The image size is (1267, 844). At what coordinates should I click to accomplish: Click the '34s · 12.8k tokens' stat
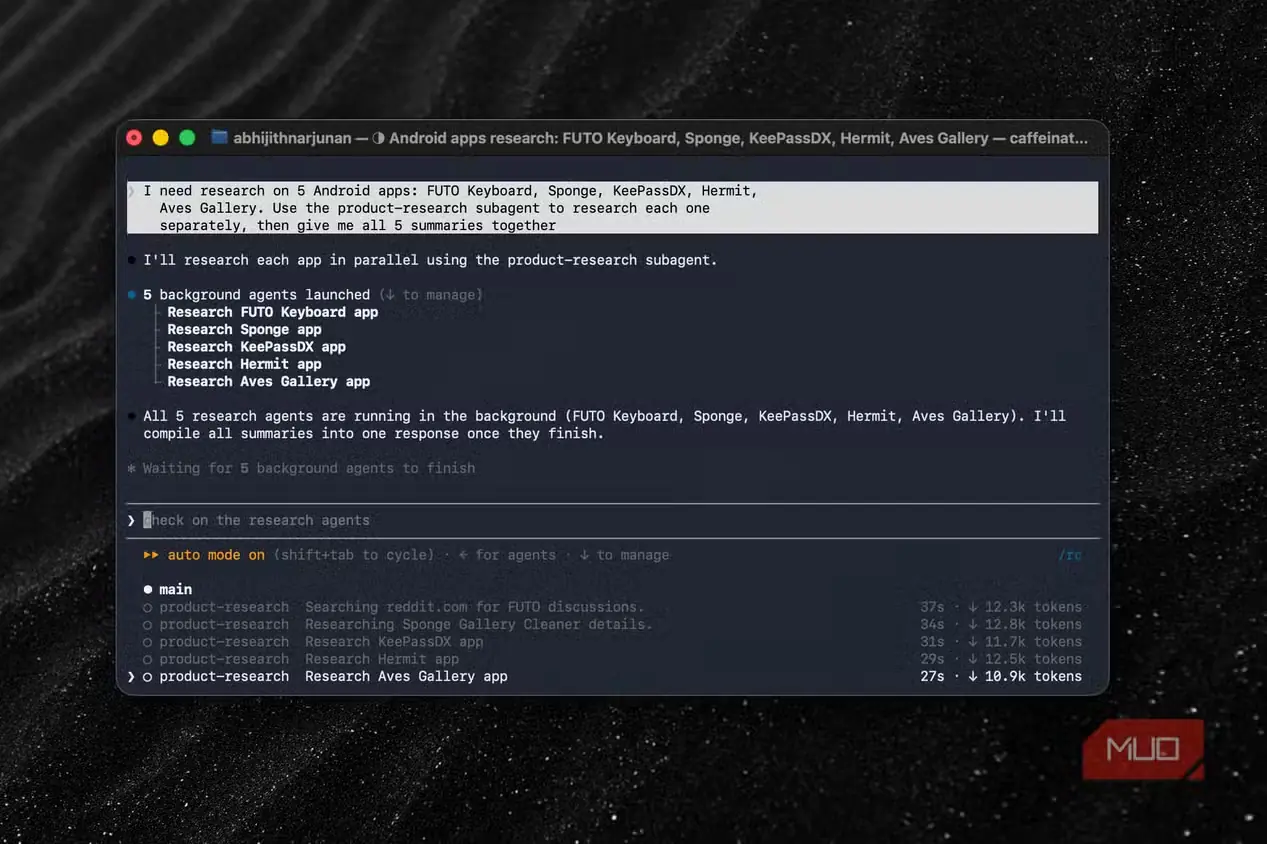[x=1001, y=624]
